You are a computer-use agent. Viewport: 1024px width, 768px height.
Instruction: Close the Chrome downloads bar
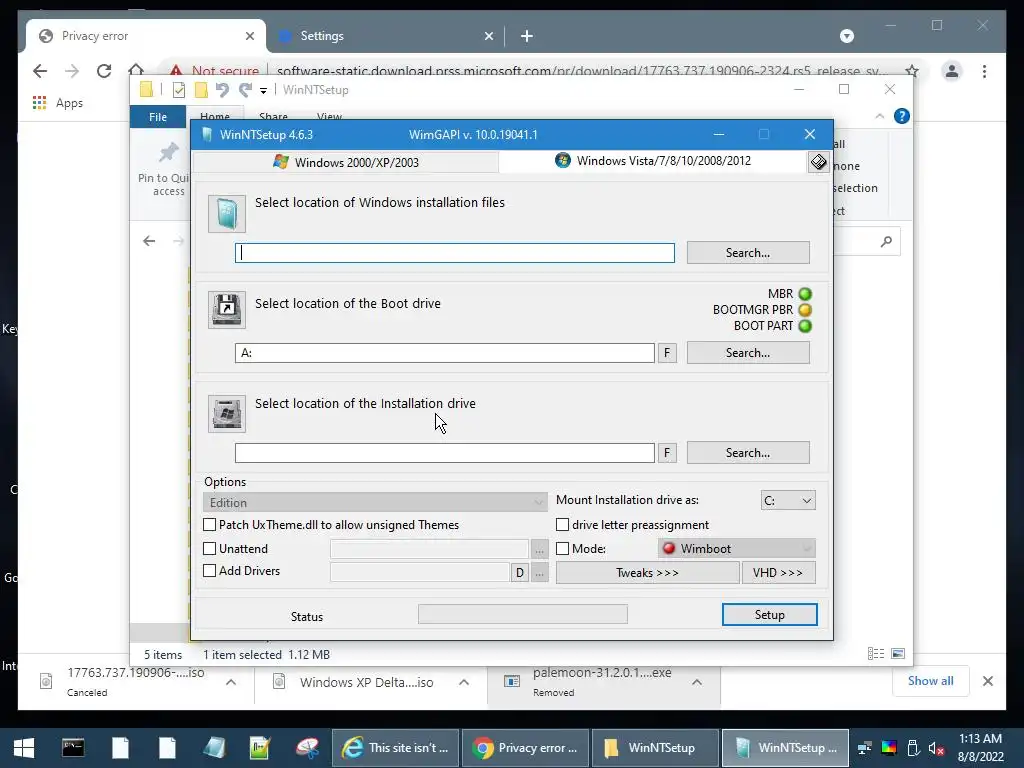click(x=987, y=681)
